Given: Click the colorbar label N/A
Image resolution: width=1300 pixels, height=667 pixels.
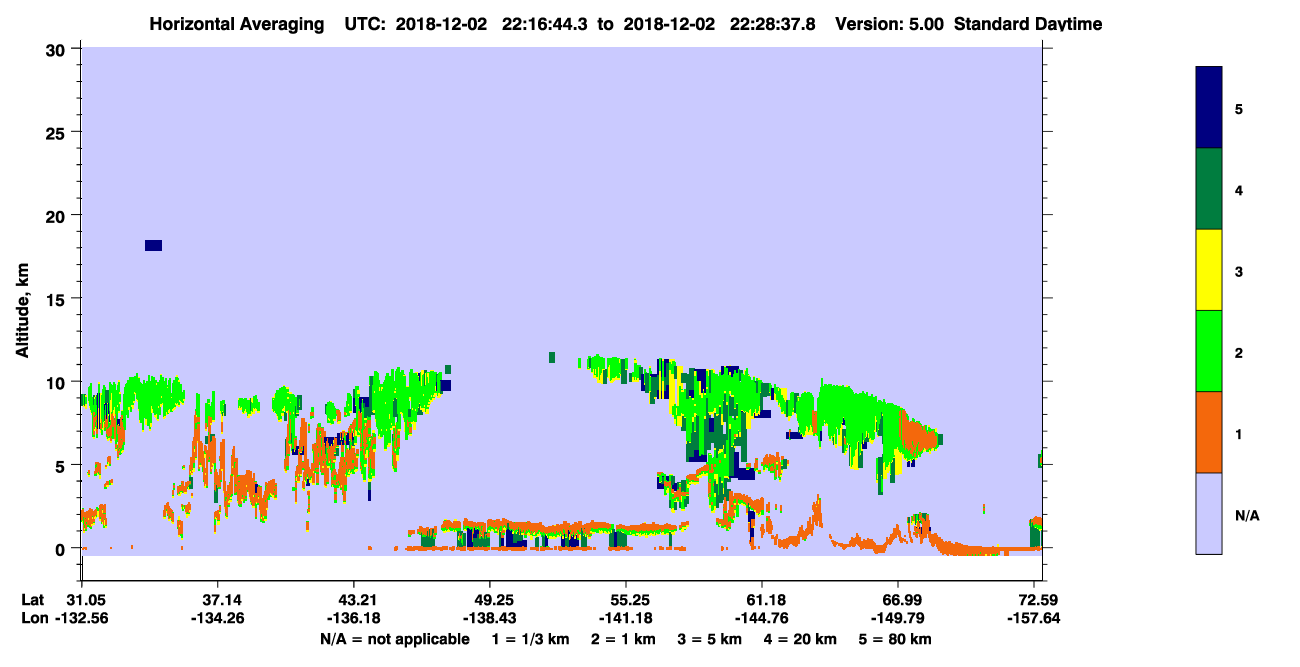Looking at the screenshot, I should (x=1246, y=516).
